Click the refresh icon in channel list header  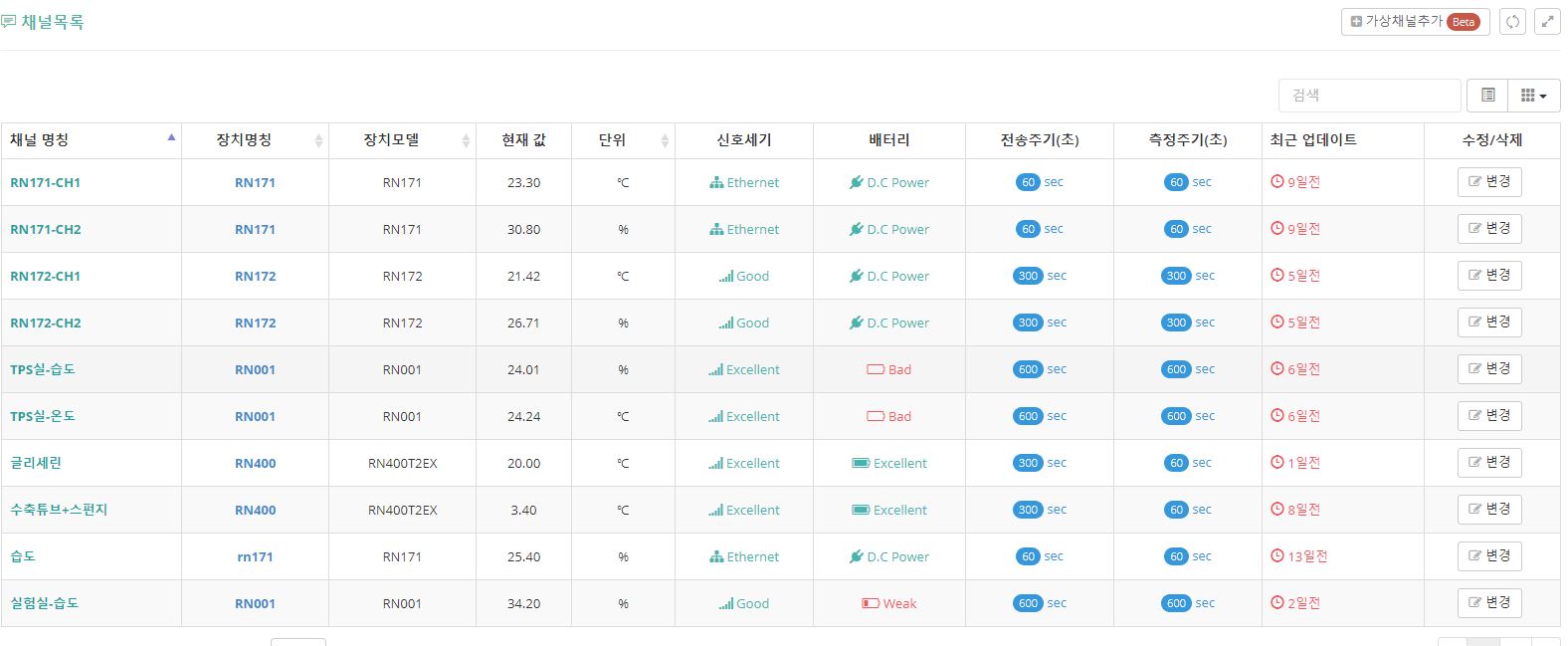point(1512,21)
